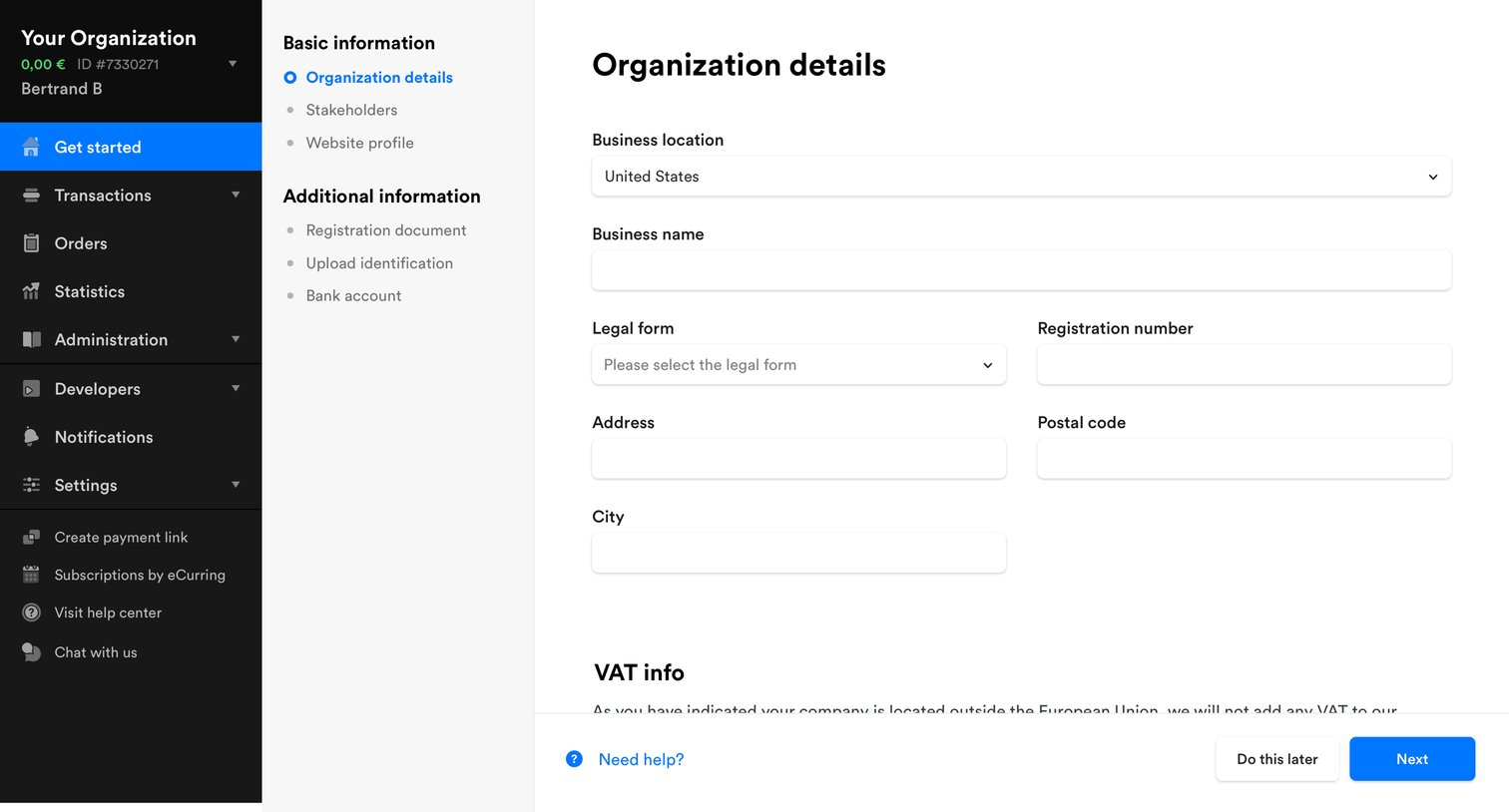The width and height of the screenshot is (1509, 812).
Task: Open the Bank account step
Action: 353,296
